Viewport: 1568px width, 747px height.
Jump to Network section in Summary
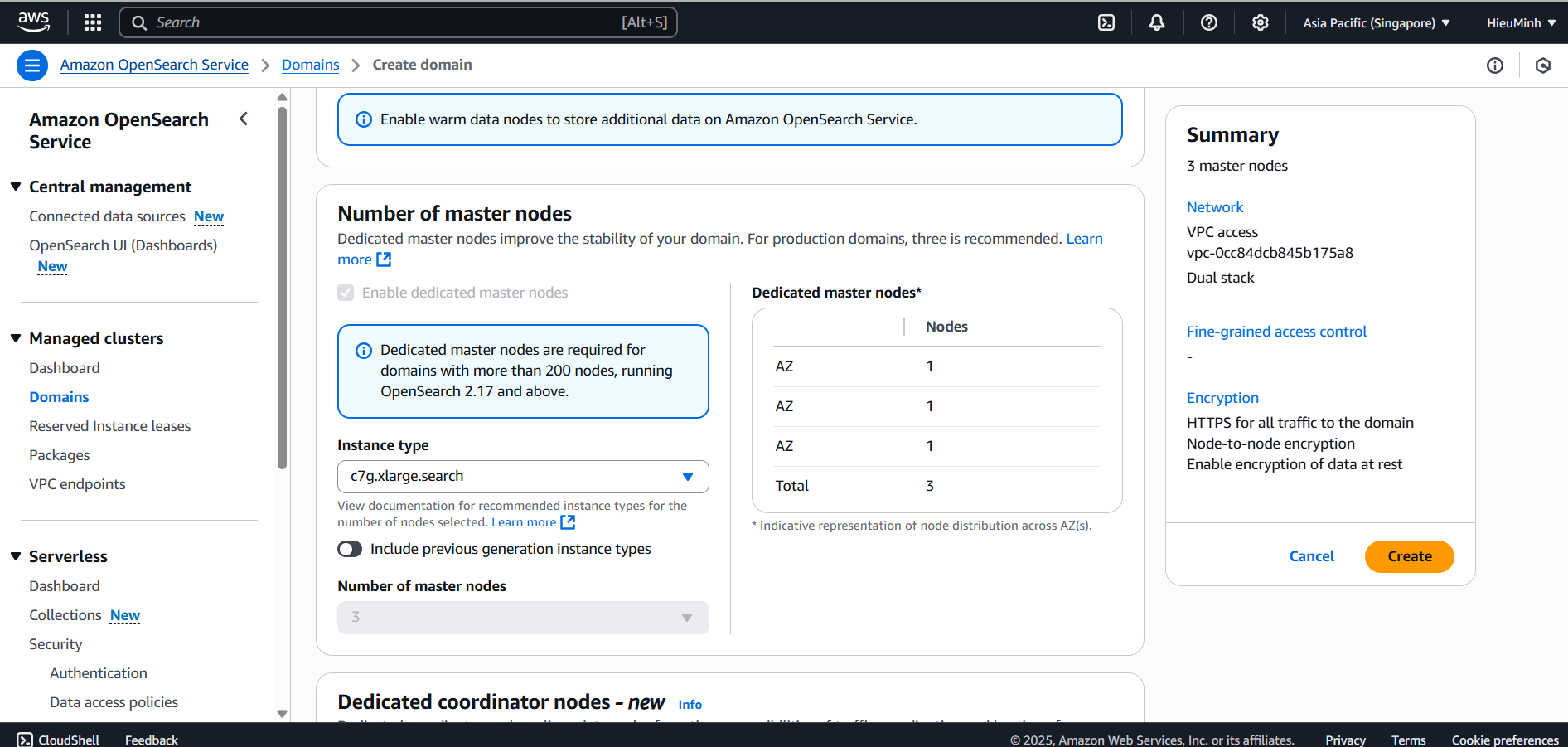point(1215,207)
